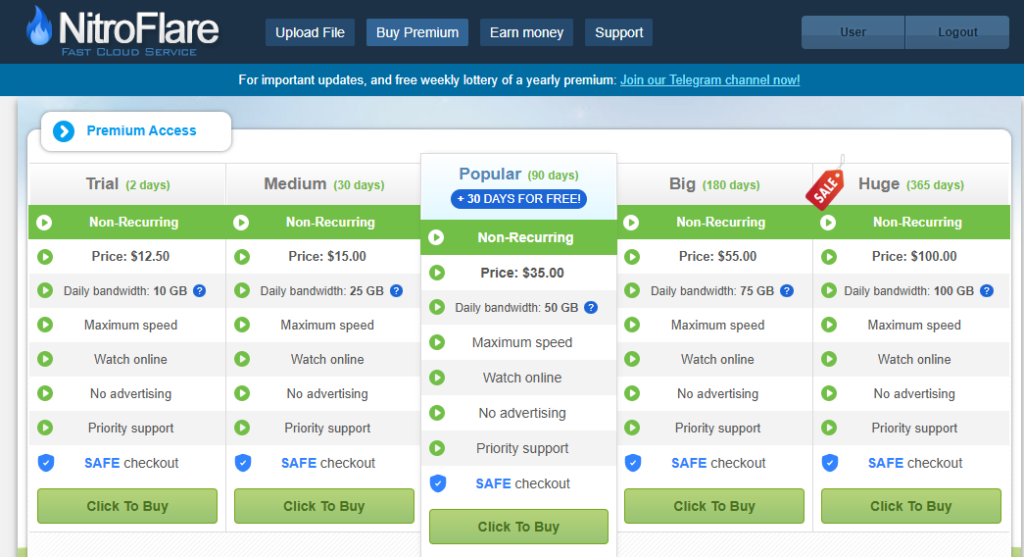This screenshot has height=557, width=1024.
Task: Open the Earn money page
Action: coord(526,33)
